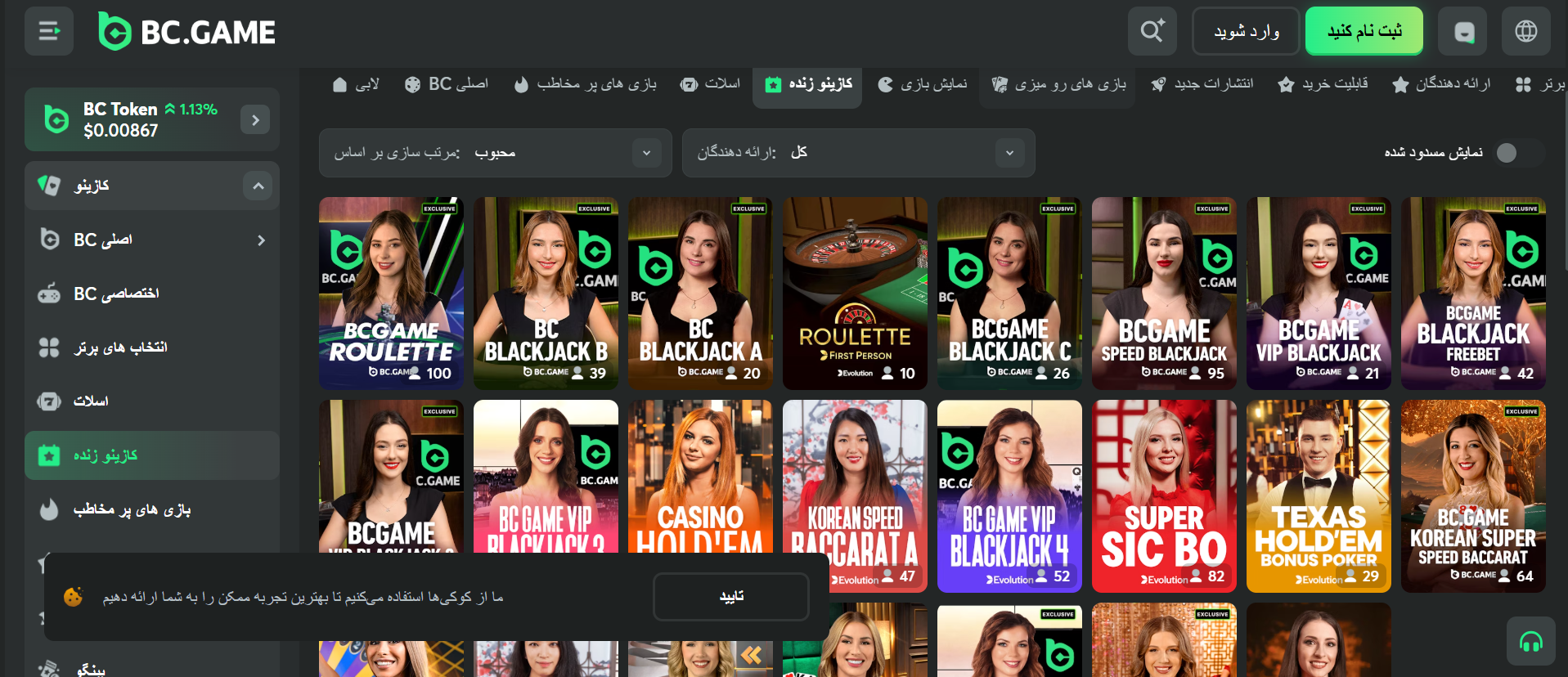
Task: Click the slot icon beside اسلات in sidebar
Action: pyautogui.click(x=49, y=401)
